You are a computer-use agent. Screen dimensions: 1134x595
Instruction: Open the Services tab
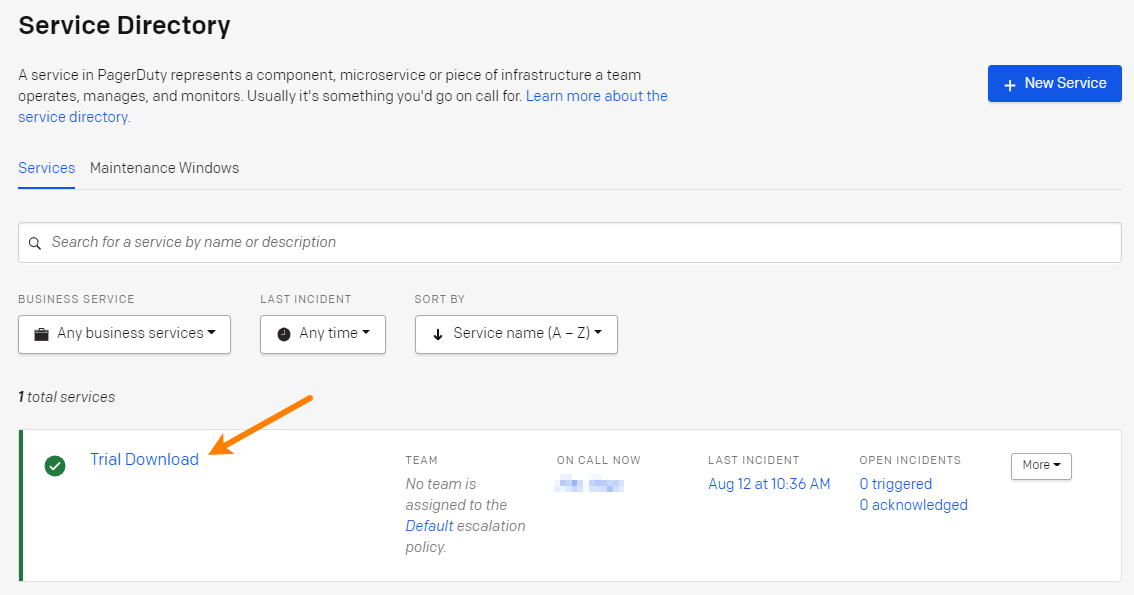pos(46,168)
